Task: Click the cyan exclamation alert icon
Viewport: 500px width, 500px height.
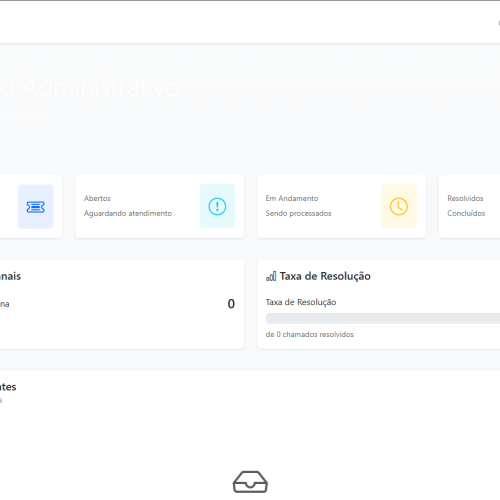Action: tap(217, 206)
